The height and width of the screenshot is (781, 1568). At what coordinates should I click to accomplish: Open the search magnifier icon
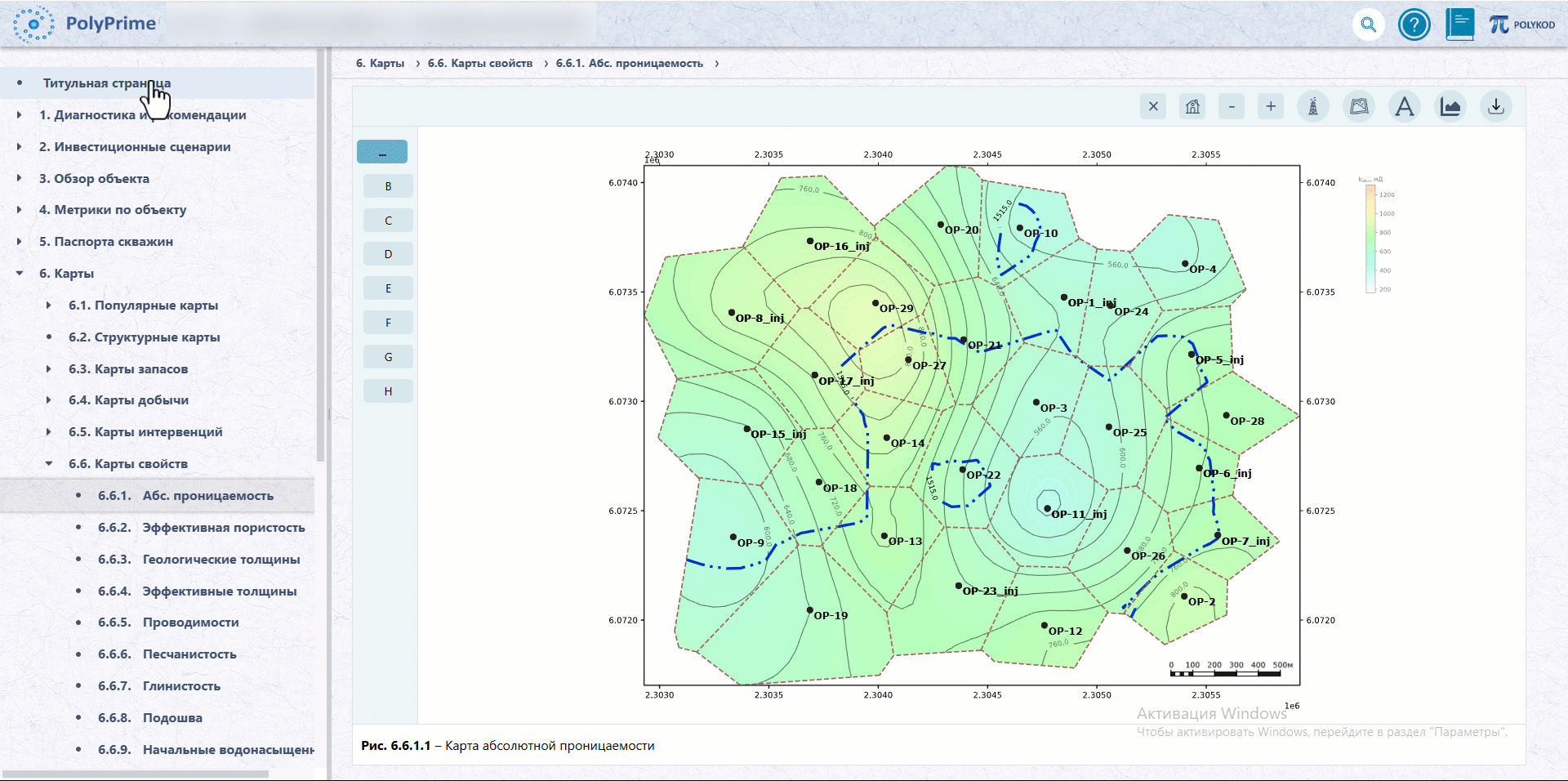click(x=1369, y=25)
